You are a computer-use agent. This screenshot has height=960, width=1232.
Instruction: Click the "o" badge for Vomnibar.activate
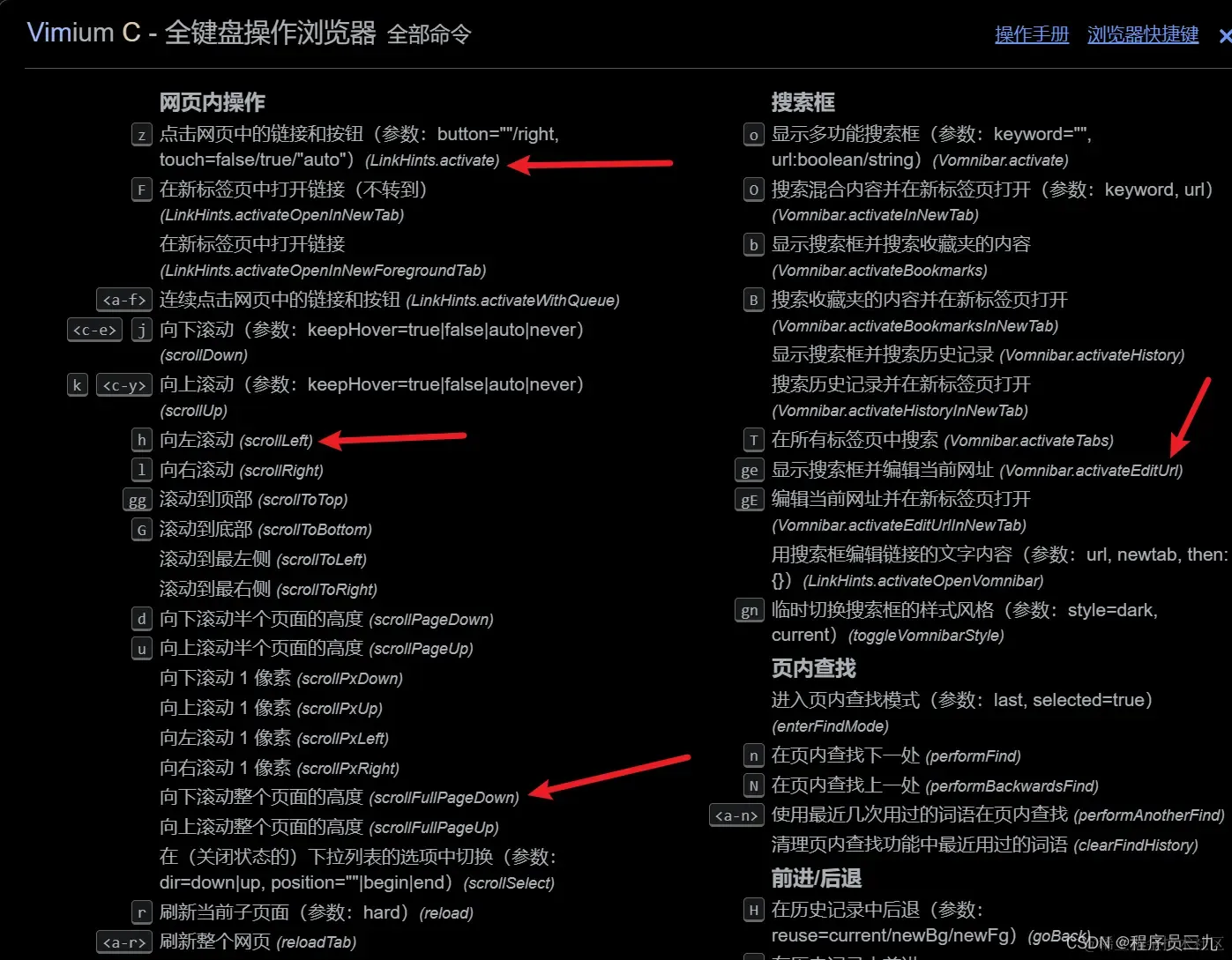click(753, 134)
